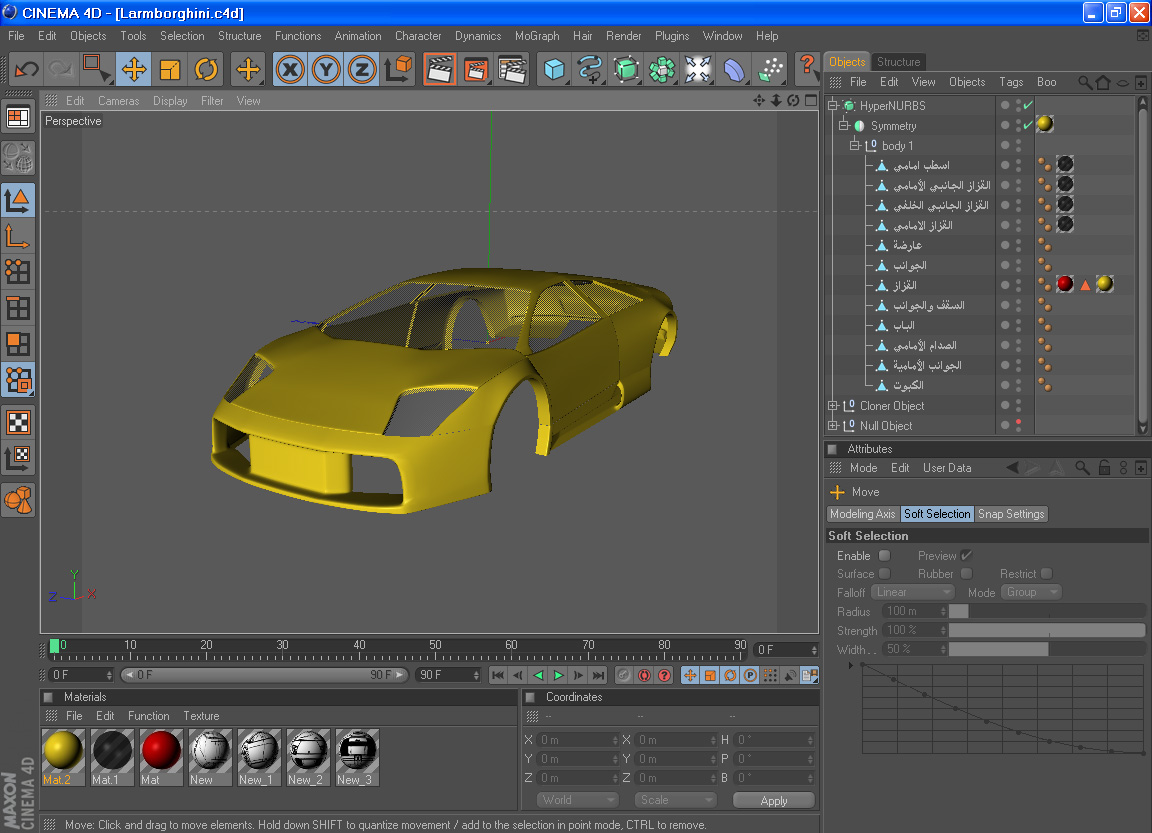Switch to the Structure tab
The image size is (1152, 833).
[899, 62]
